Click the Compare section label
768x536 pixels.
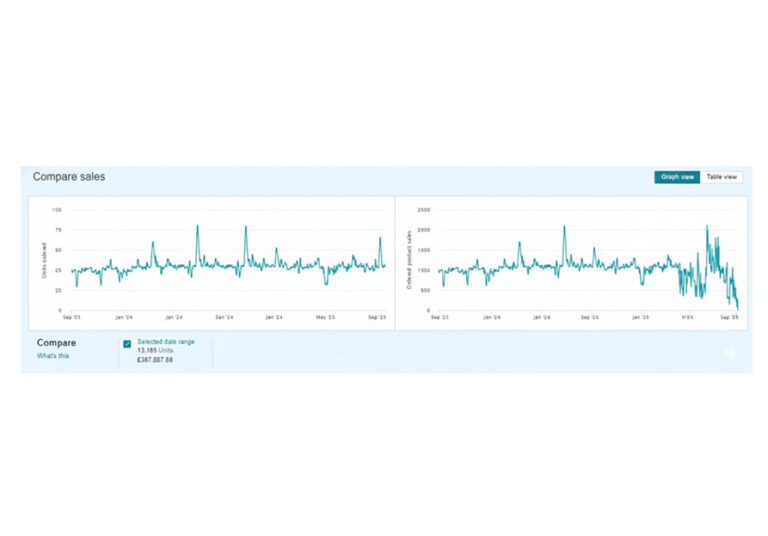pos(56,343)
